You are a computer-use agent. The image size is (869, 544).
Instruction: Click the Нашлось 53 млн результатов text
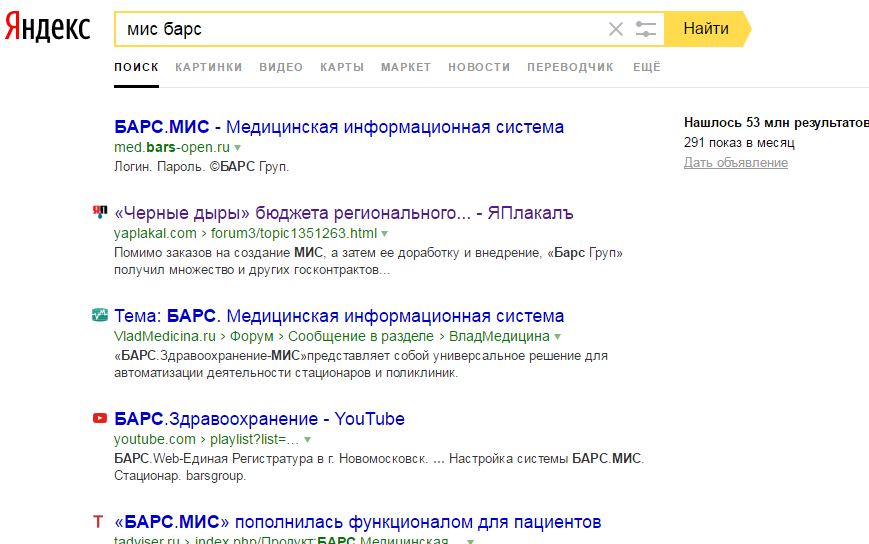pyautogui.click(x=776, y=122)
